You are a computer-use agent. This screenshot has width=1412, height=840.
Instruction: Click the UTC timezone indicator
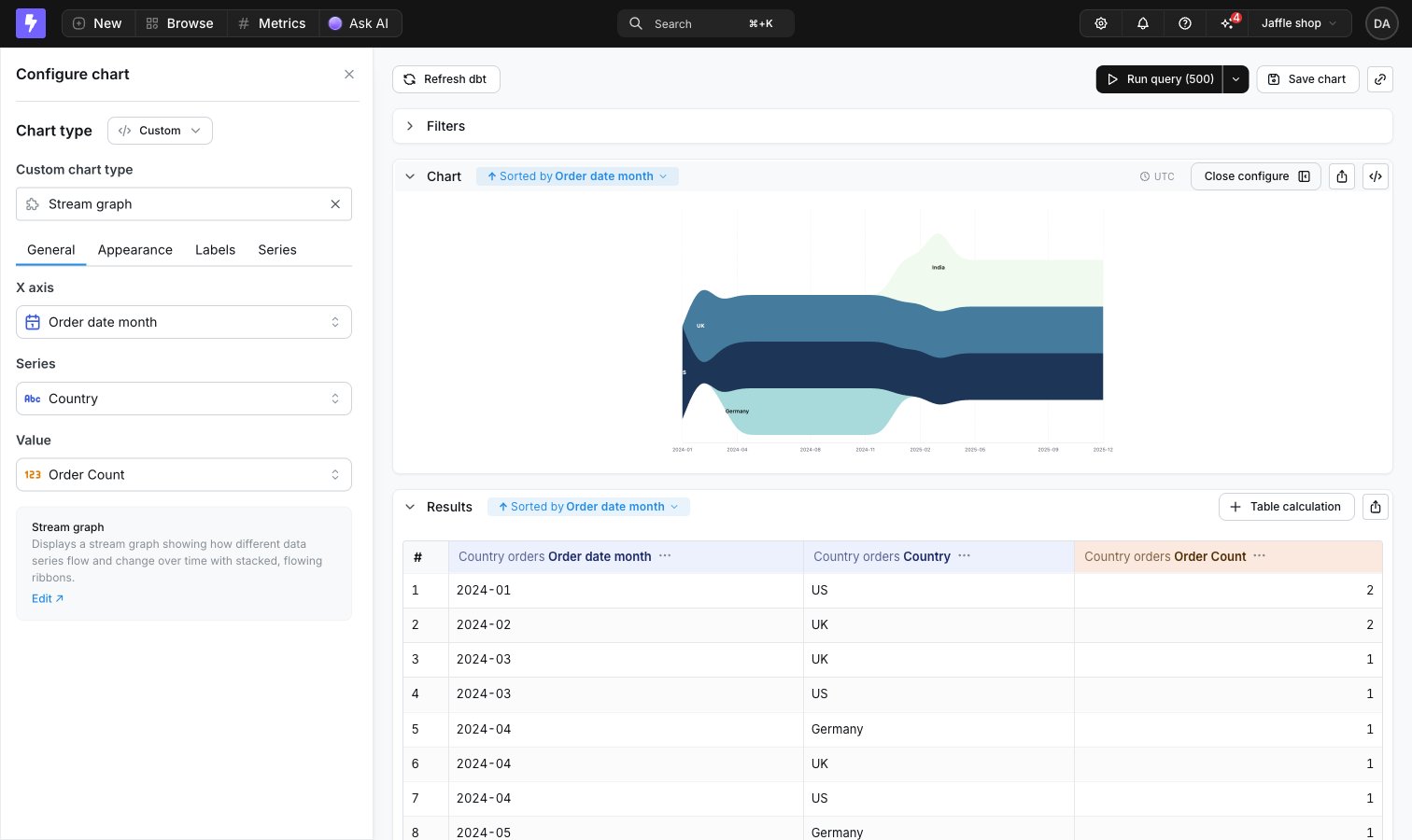(1157, 176)
